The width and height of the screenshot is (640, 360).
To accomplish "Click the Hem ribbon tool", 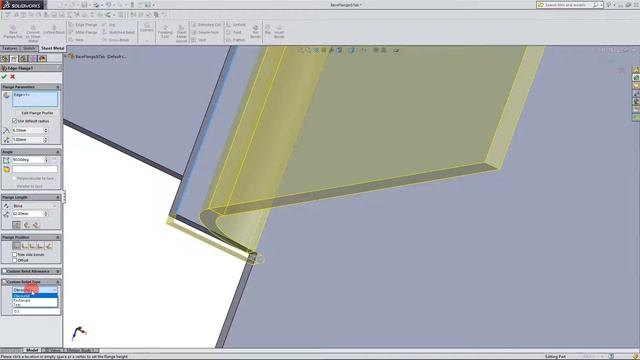I will [x=76, y=40].
